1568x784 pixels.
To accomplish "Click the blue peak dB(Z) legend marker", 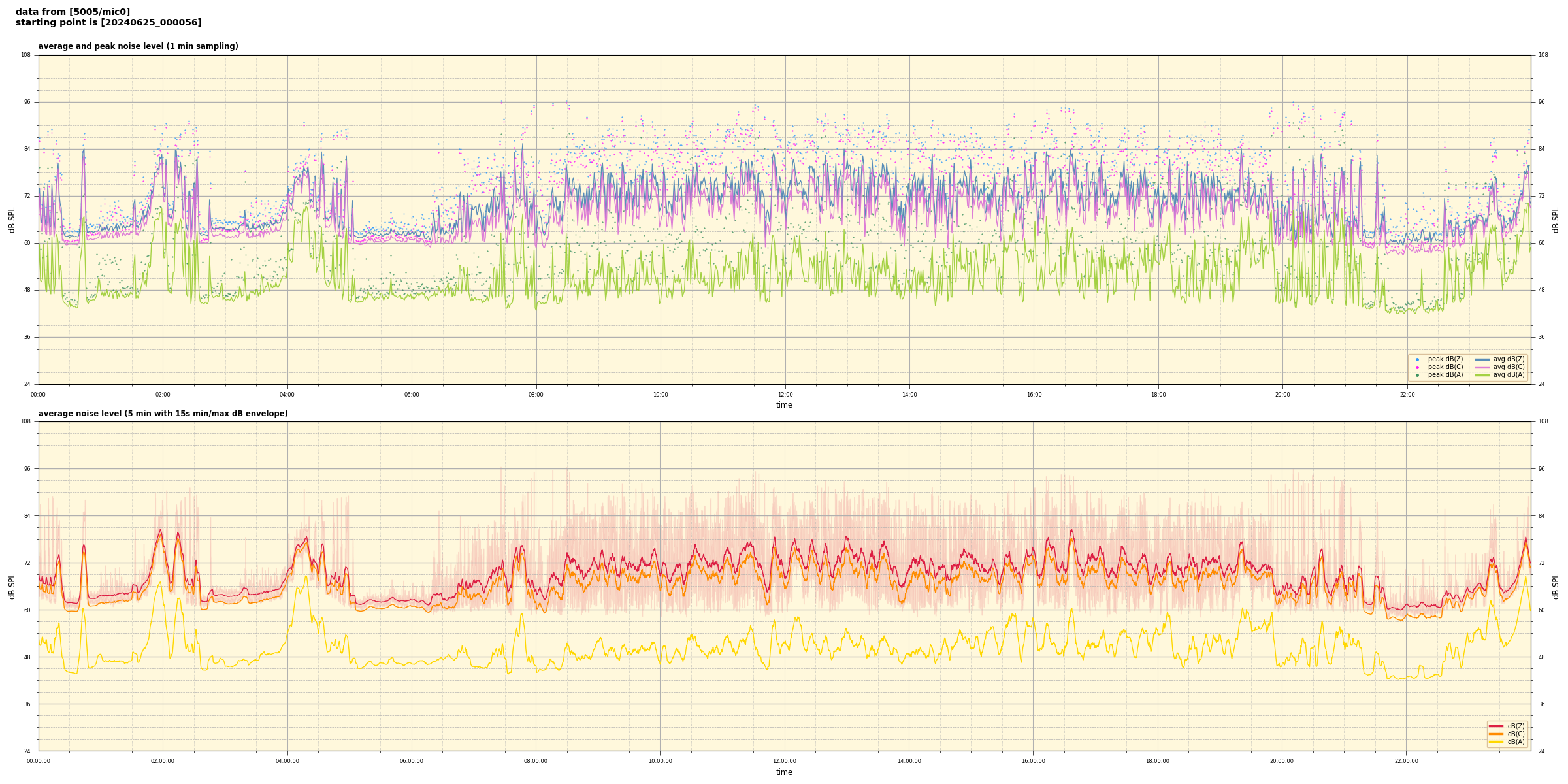I will (1417, 359).
